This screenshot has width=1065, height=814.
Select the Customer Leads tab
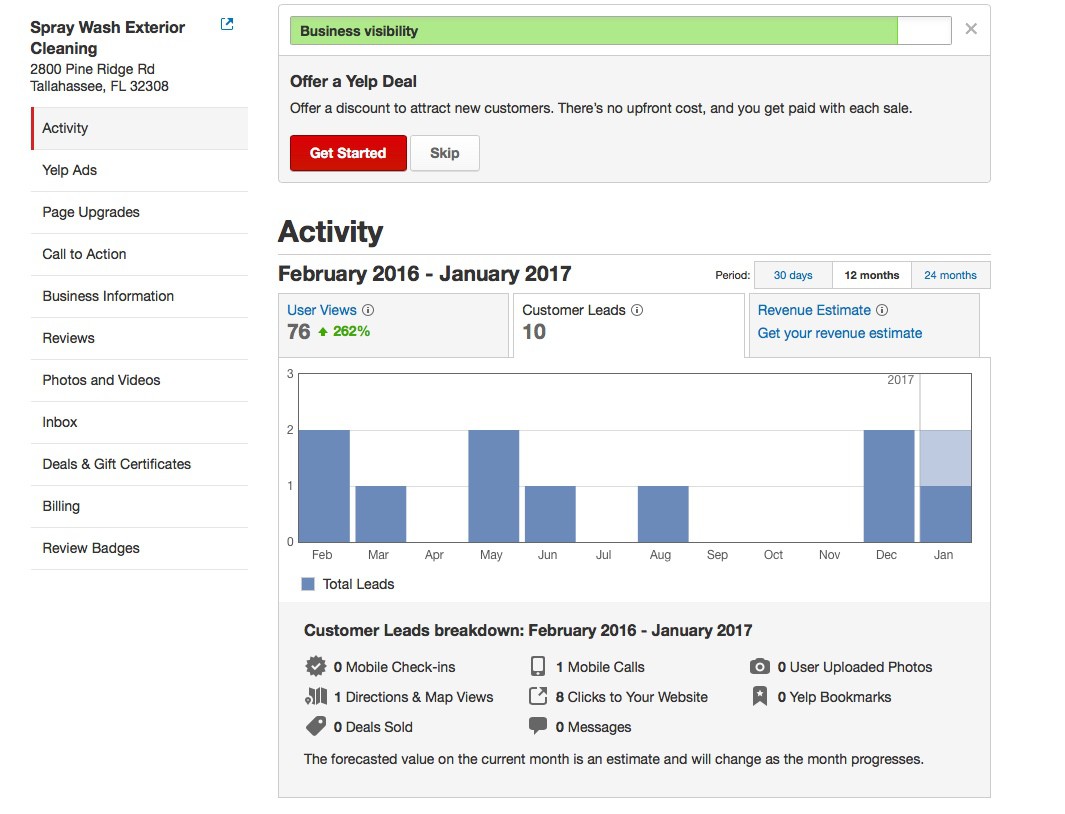pyautogui.click(x=629, y=325)
